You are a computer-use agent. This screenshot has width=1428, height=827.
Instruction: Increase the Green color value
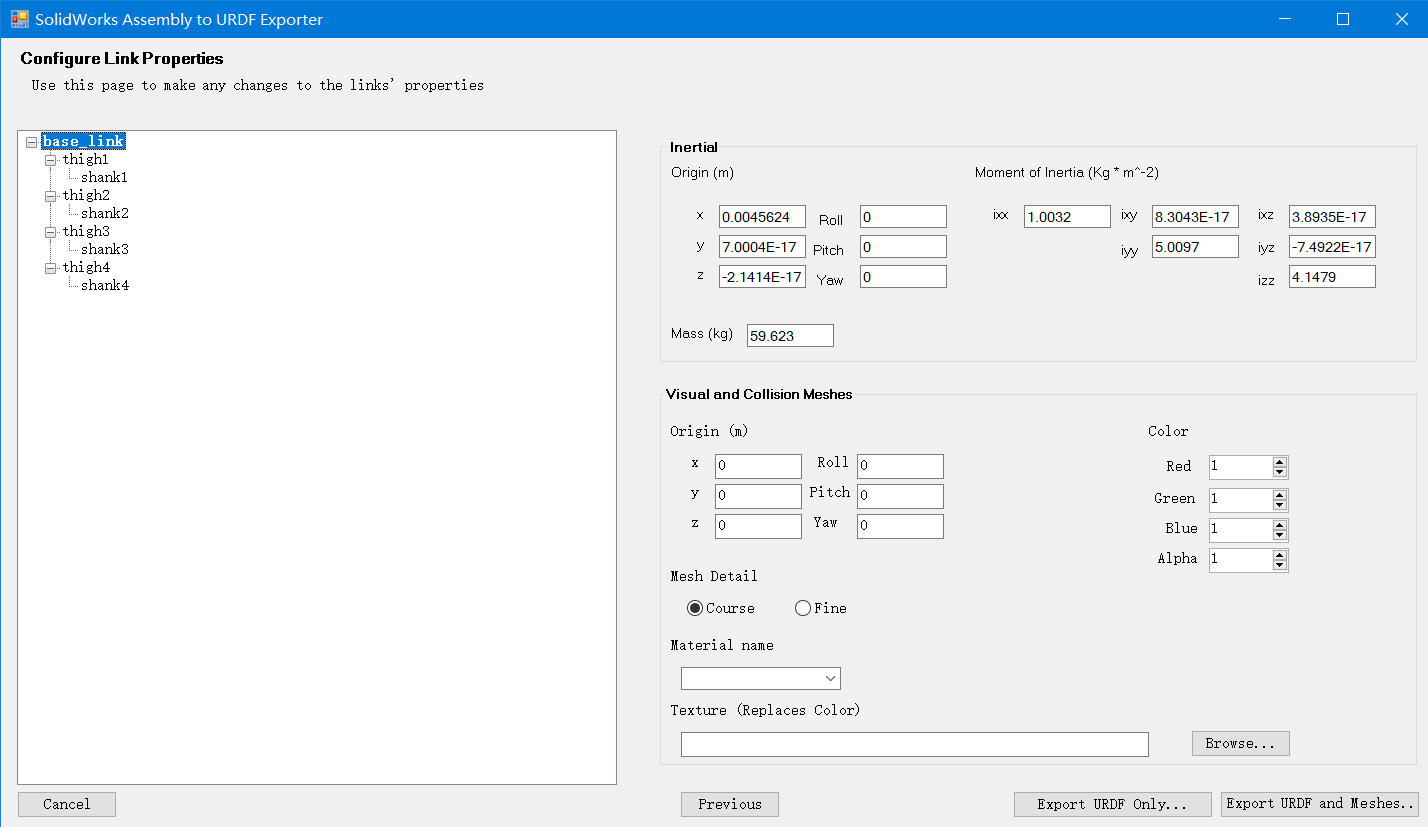[x=1279, y=495]
